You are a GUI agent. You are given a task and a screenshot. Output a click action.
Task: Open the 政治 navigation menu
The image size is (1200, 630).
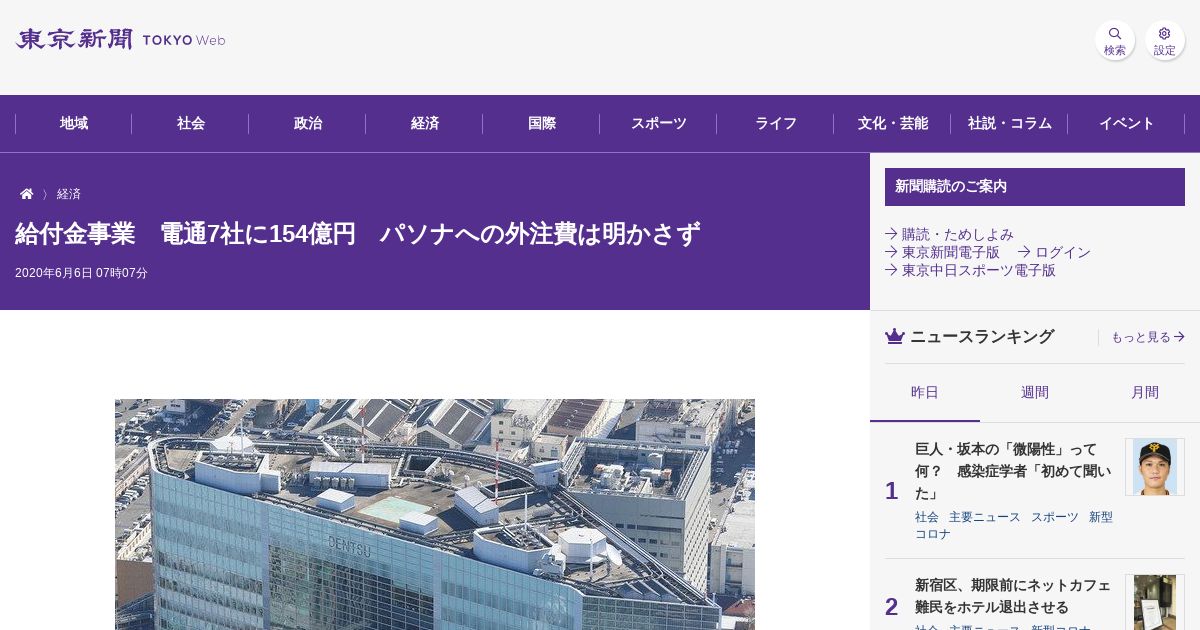pyautogui.click(x=308, y=124)
